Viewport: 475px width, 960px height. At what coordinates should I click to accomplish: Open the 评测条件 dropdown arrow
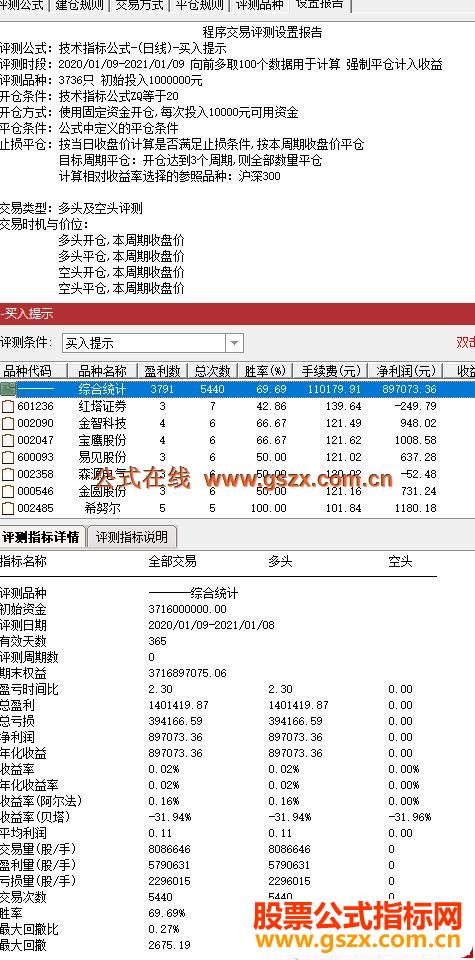(234, 343)
